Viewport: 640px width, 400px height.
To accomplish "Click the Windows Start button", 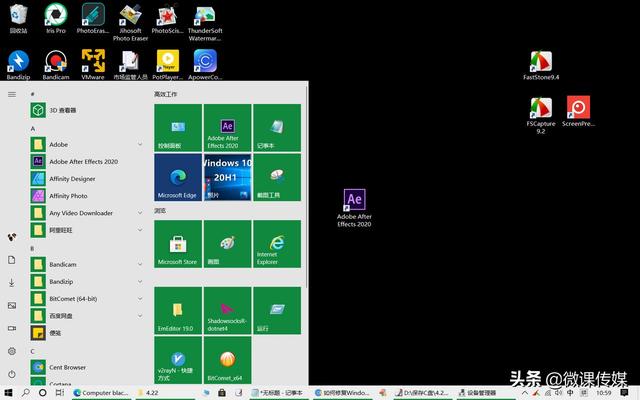I will (9, 393).
